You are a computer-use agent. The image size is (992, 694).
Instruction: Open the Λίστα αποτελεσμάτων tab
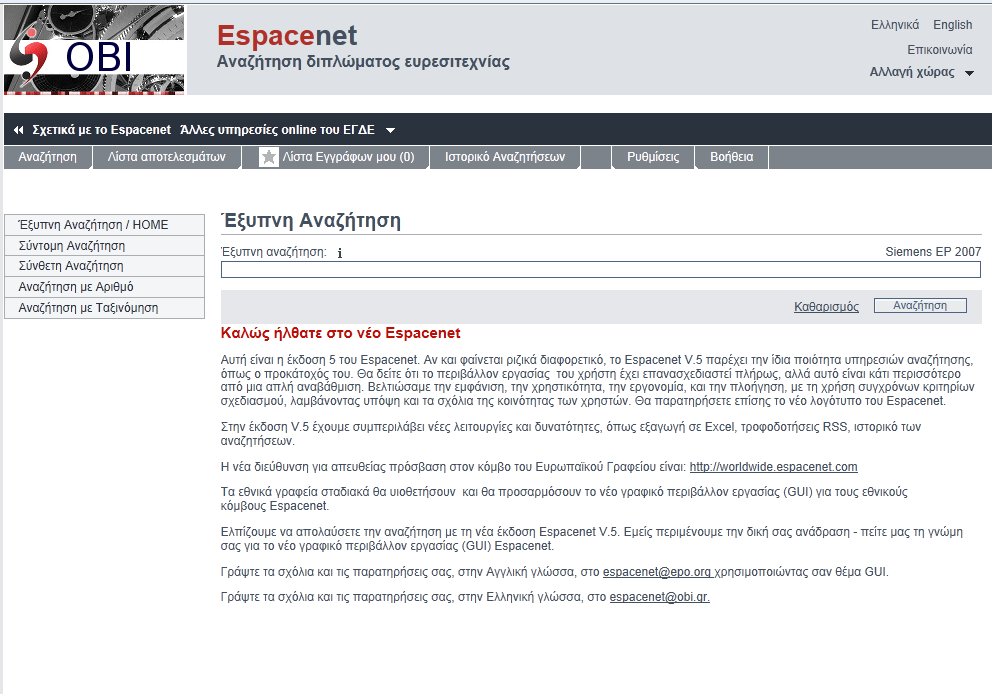click(x=166, y=157)
